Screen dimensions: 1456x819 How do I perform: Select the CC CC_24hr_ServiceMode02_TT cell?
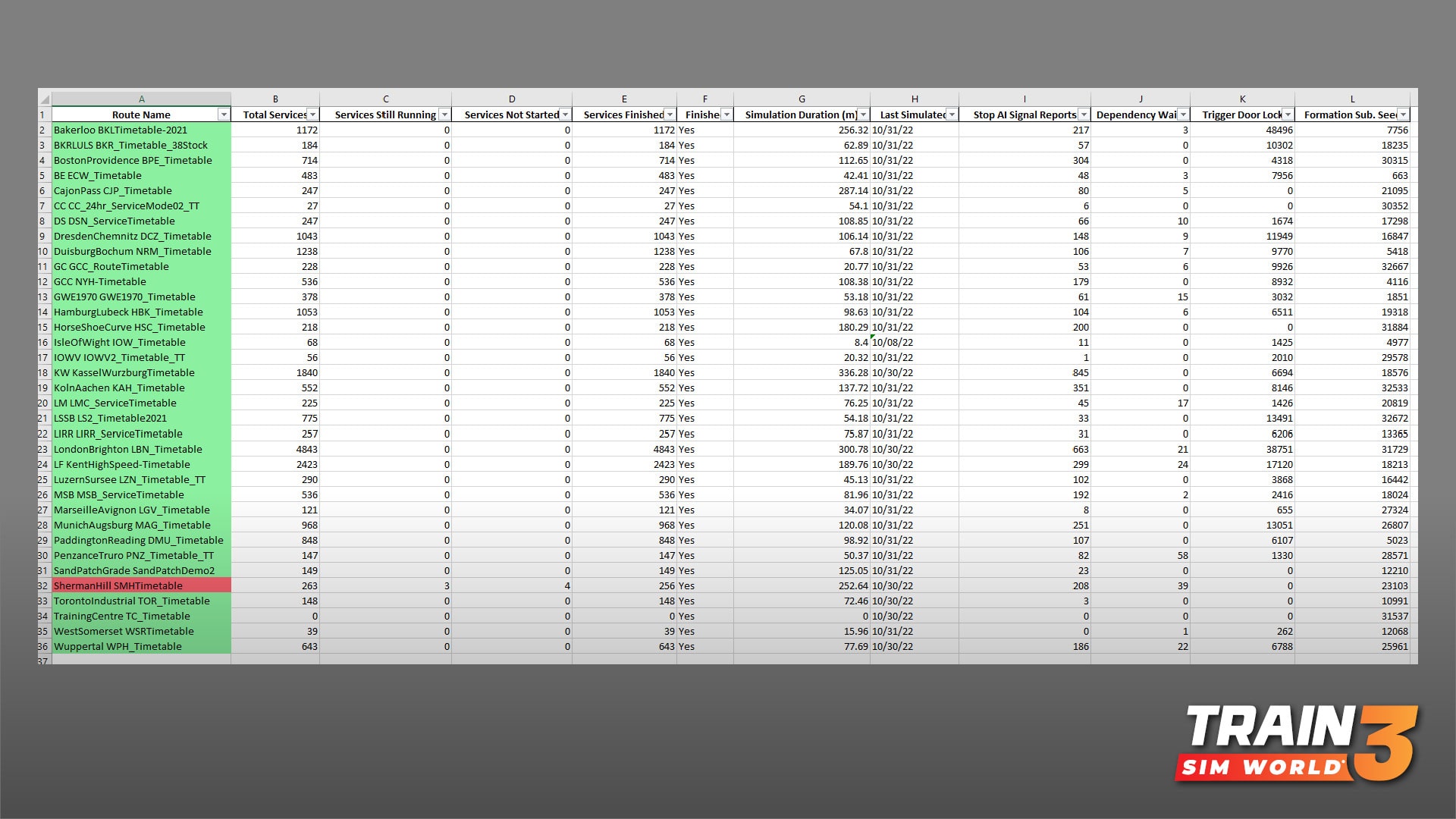point(141,206)
